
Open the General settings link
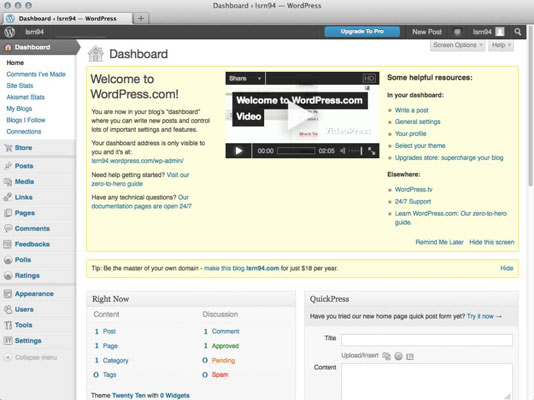(x=418, y=122)
